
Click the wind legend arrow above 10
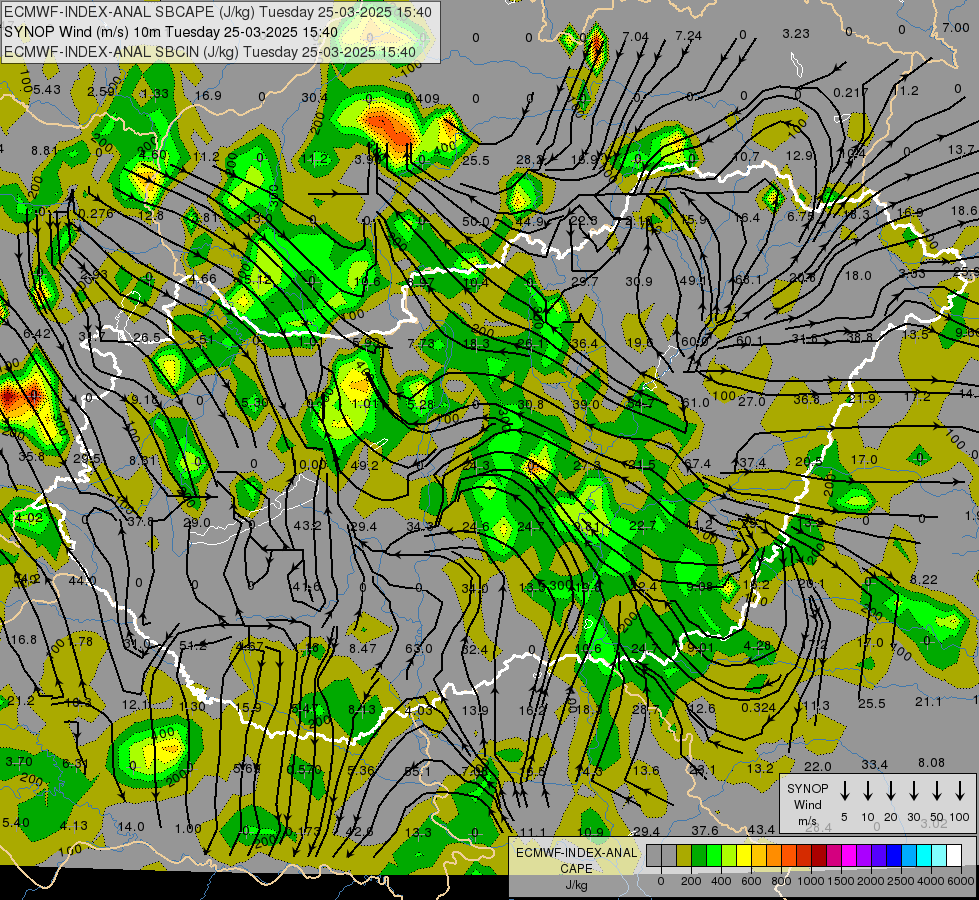click(x=867, y=791)
